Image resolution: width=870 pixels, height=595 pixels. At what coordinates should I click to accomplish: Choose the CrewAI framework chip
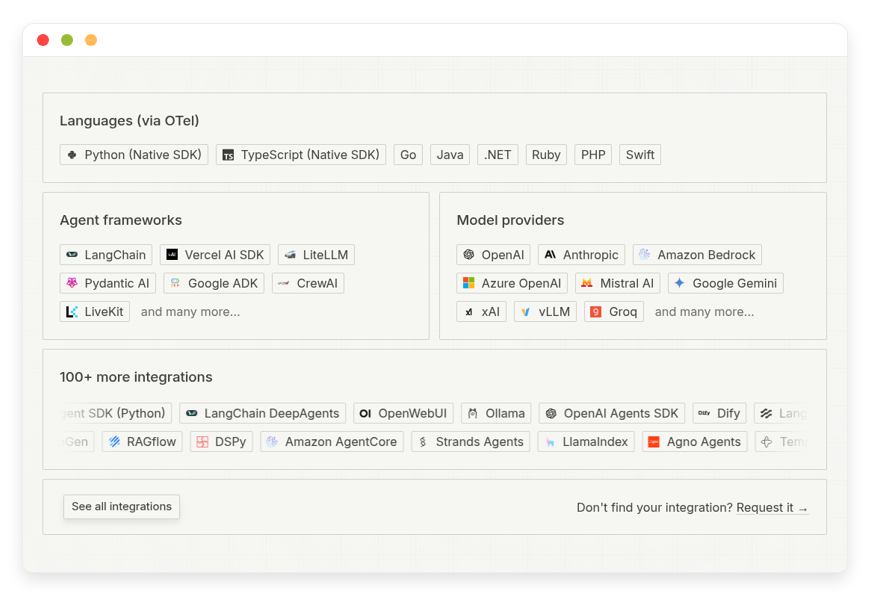click(x=308, y=283)
